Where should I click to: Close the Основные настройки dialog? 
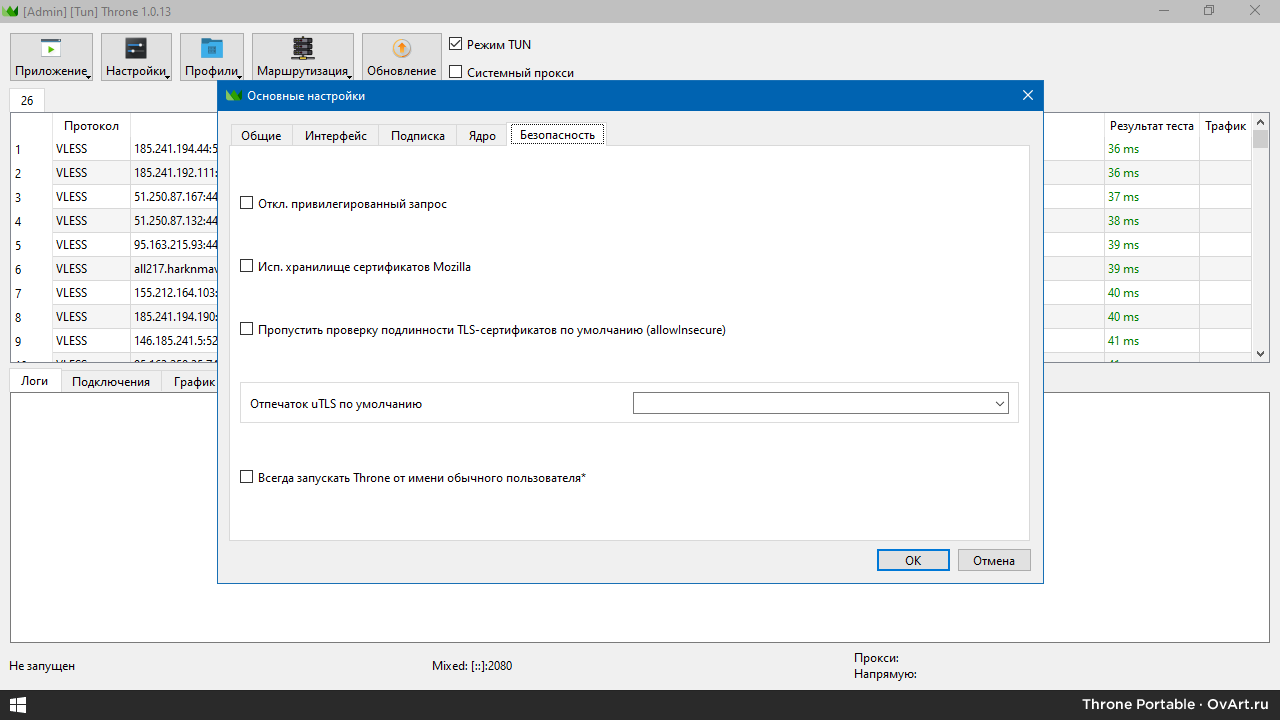pyautogui.click(x=1027, y=95)
